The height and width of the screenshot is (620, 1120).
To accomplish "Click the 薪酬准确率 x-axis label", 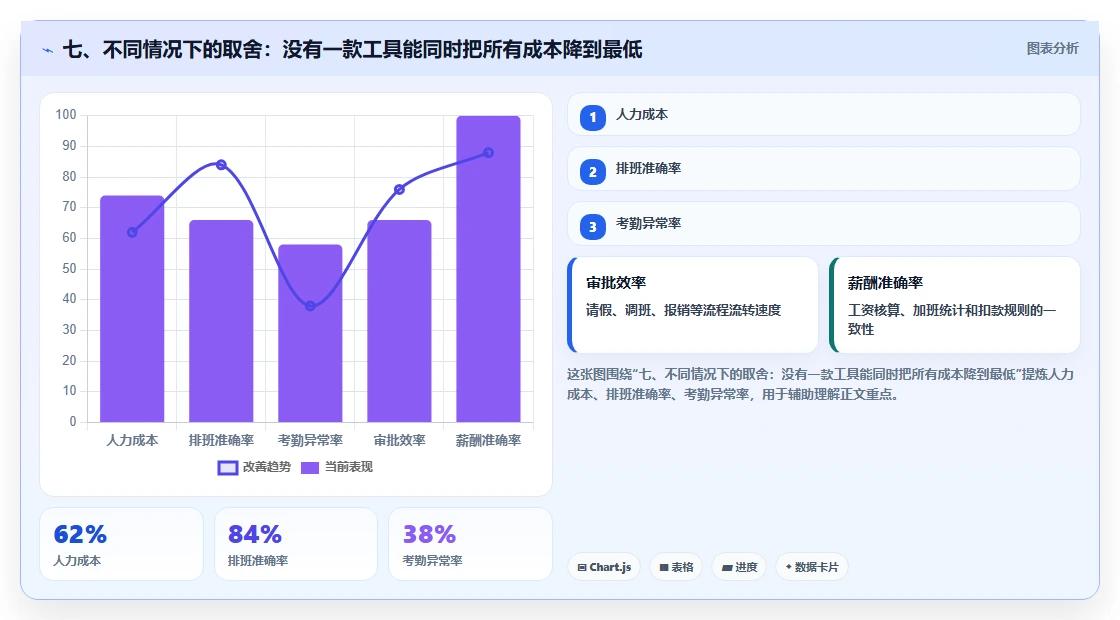I will click(x=489, y=441).
